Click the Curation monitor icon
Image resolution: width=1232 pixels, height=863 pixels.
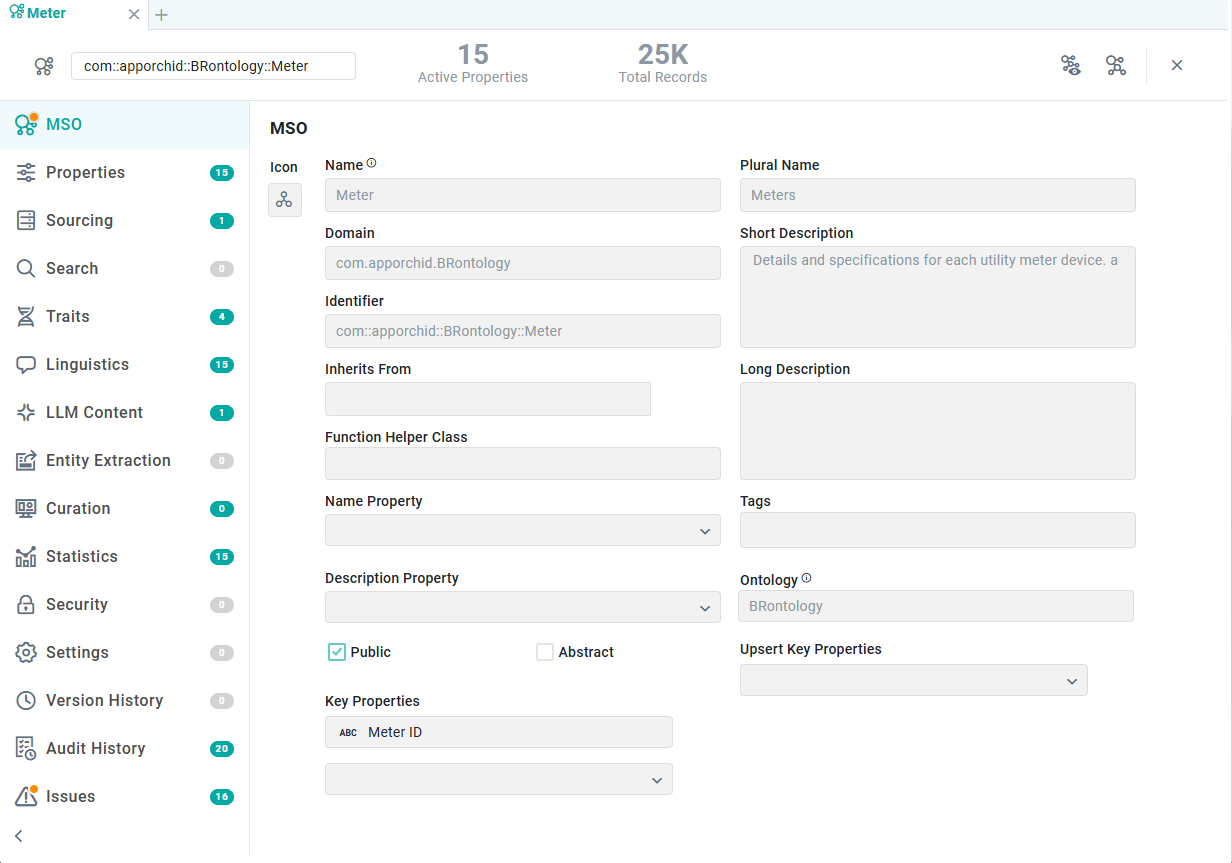[26, 509]
